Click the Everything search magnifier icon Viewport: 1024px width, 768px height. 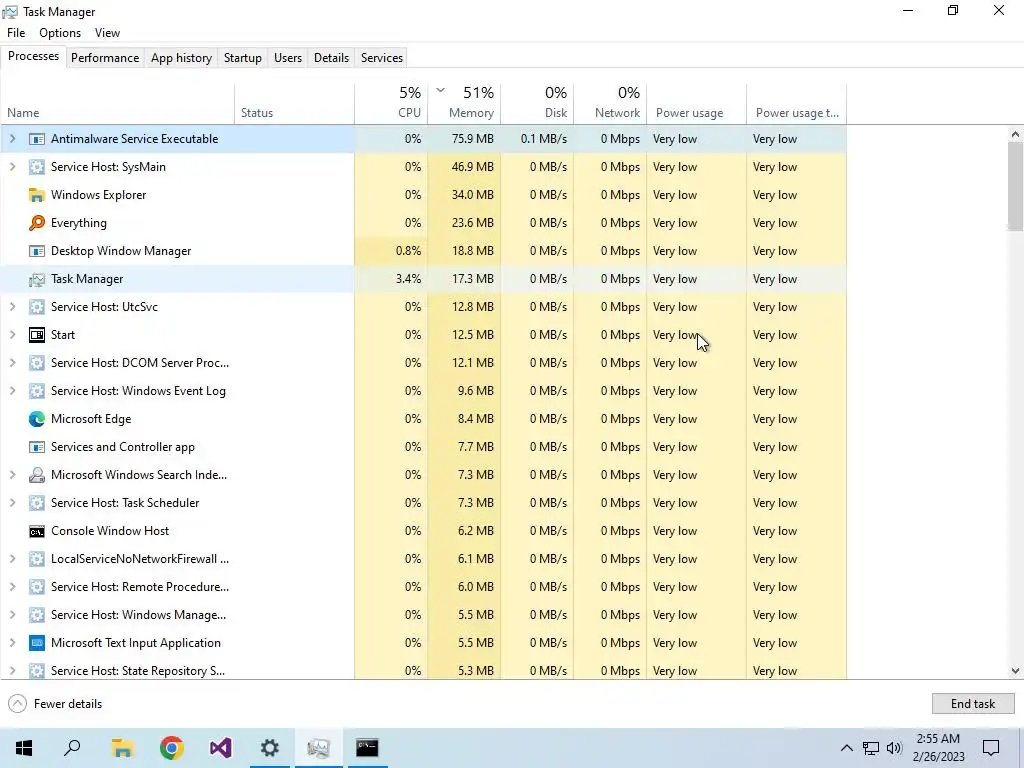[x=37, y=223]
